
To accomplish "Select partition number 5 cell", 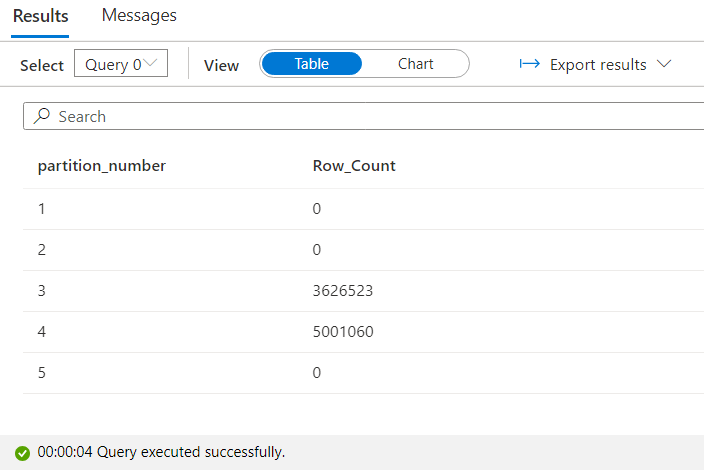I will click(42, 372).
